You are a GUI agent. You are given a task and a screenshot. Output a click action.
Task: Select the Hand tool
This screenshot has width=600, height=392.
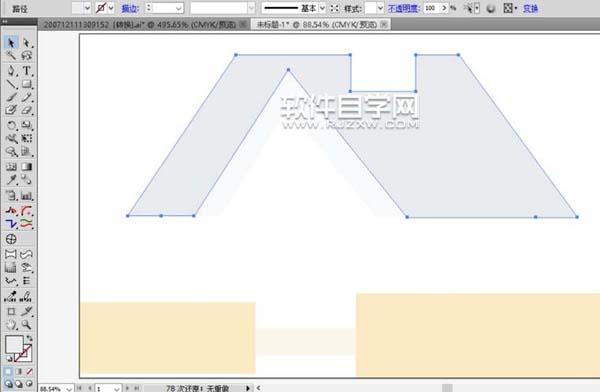pos(11,325)
